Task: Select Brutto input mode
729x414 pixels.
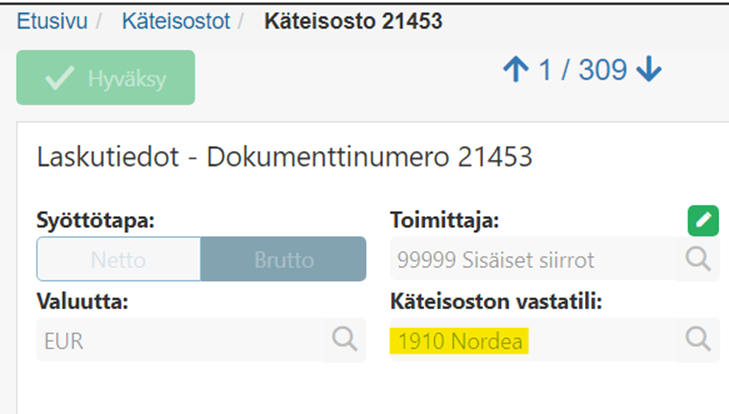Action: tap(284, 259)
